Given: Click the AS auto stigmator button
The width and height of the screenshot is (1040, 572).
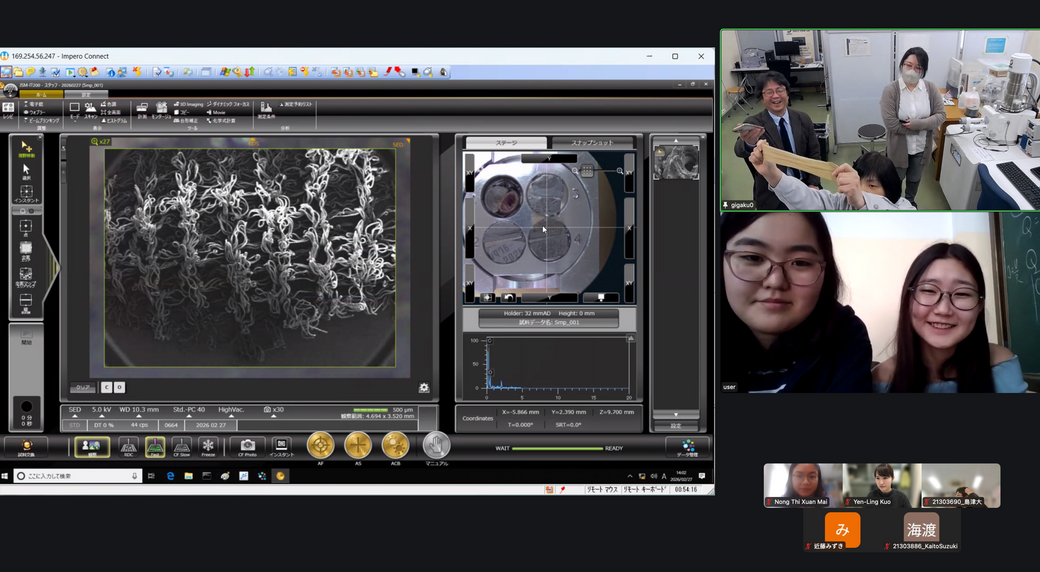Looking at the screenshot, I should pyautogui.click(x=358, y=445).
